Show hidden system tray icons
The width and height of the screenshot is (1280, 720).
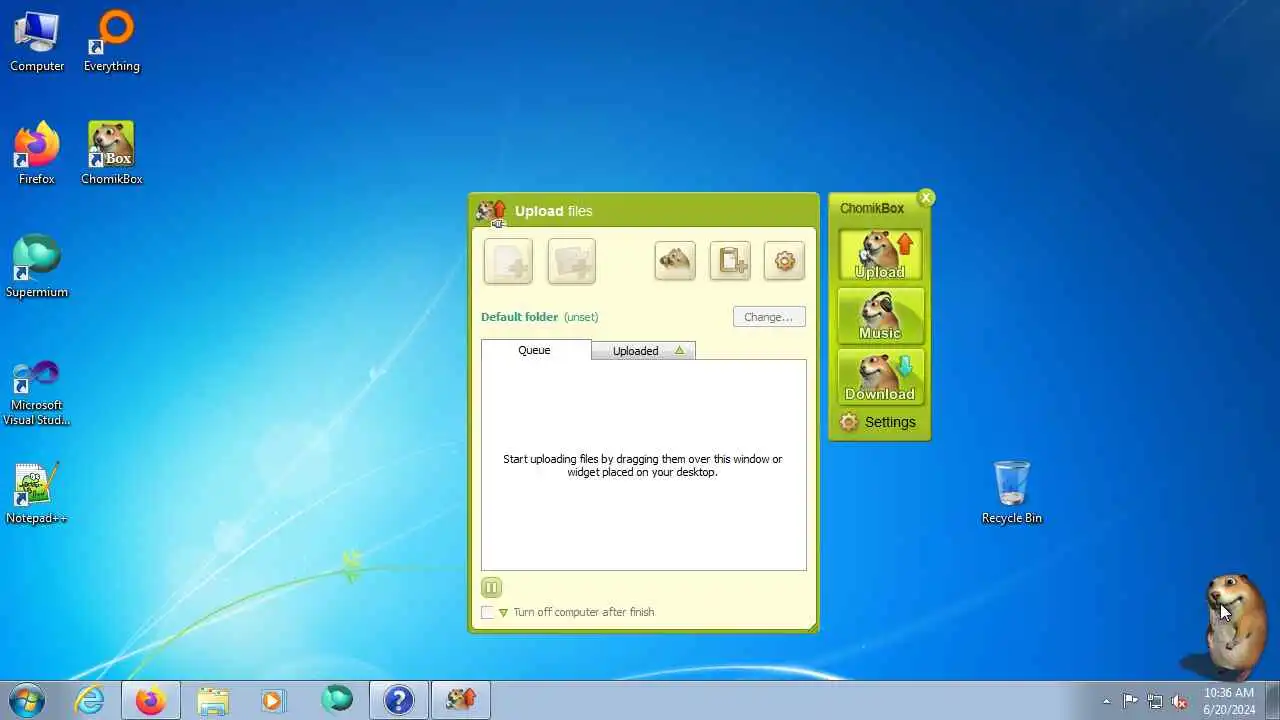tap(1106, 701)
